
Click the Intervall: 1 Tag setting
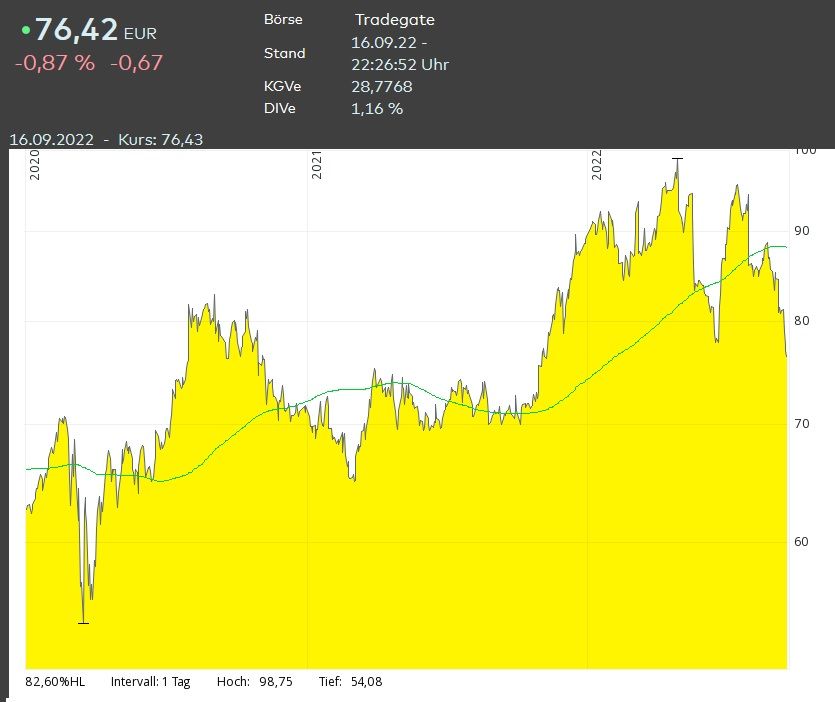tap(150, 682)
